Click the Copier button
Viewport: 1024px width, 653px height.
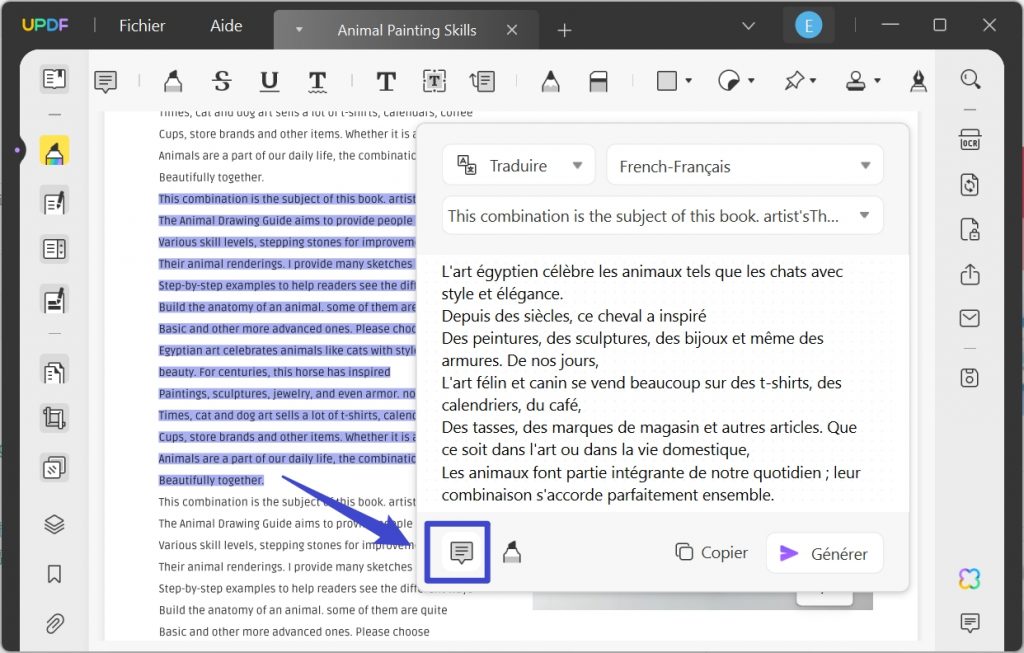pos(712,552)
